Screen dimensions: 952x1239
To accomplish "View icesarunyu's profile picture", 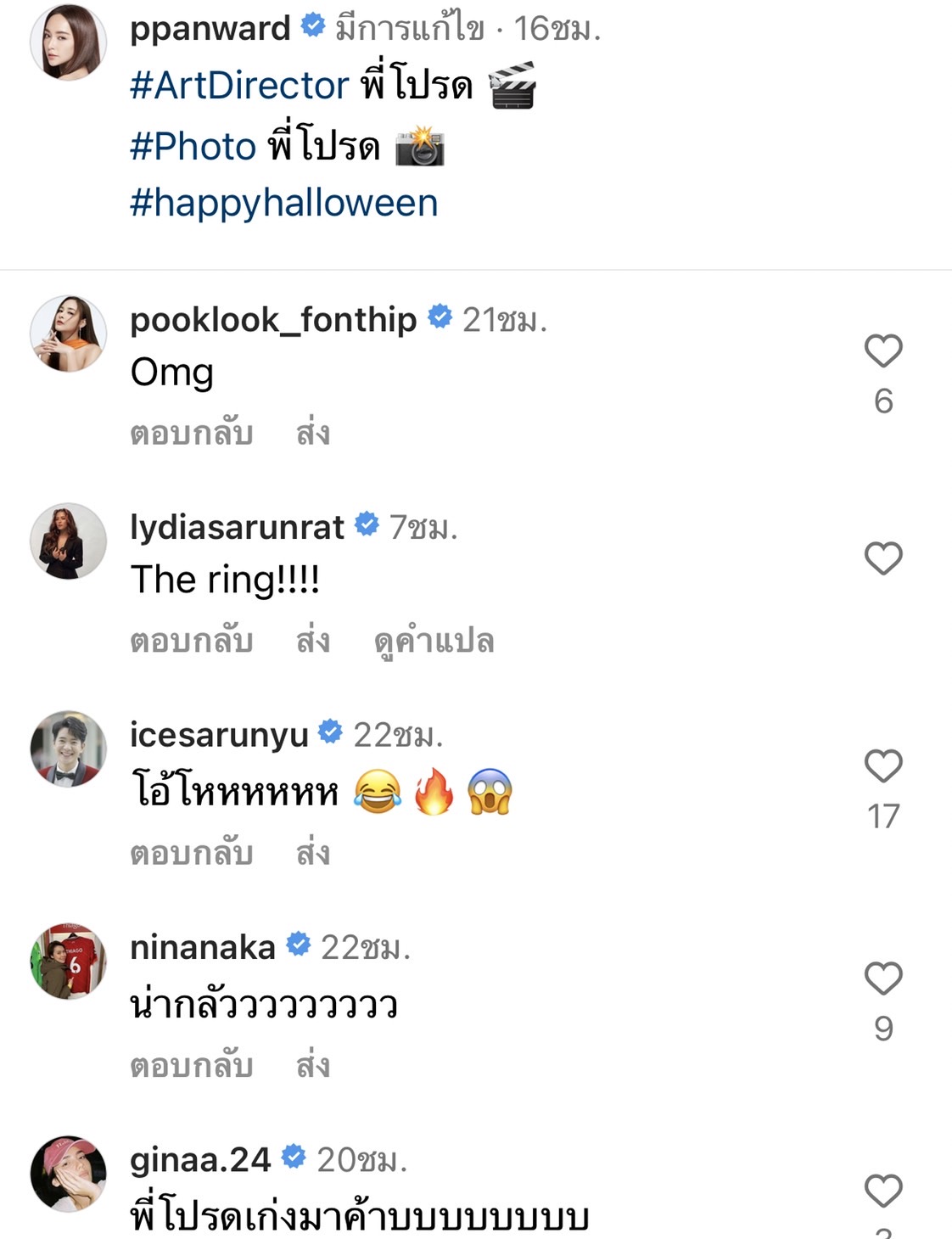I will pyautogui.click(x=68, y=749).
